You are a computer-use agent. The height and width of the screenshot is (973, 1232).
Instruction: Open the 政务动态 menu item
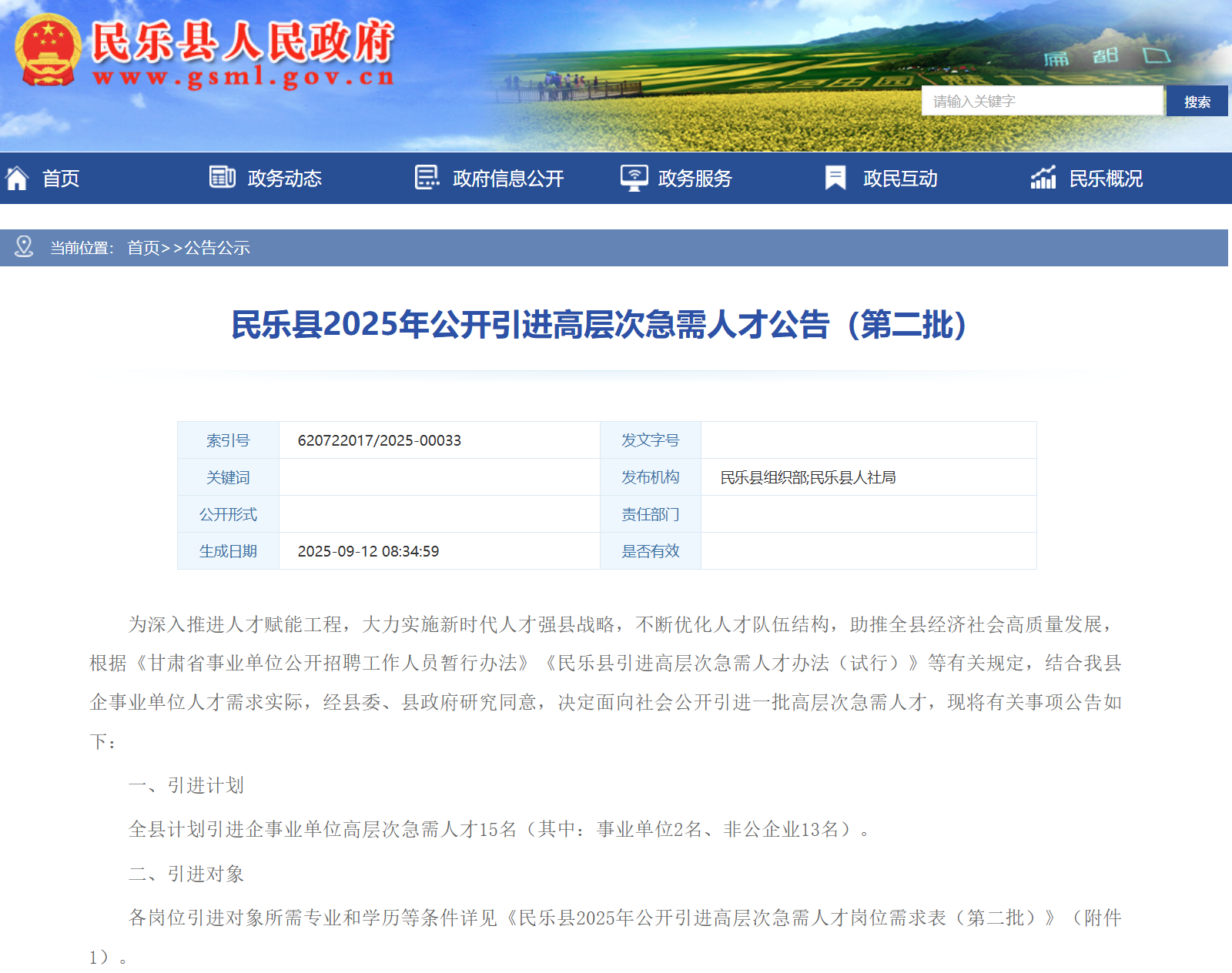284,179
